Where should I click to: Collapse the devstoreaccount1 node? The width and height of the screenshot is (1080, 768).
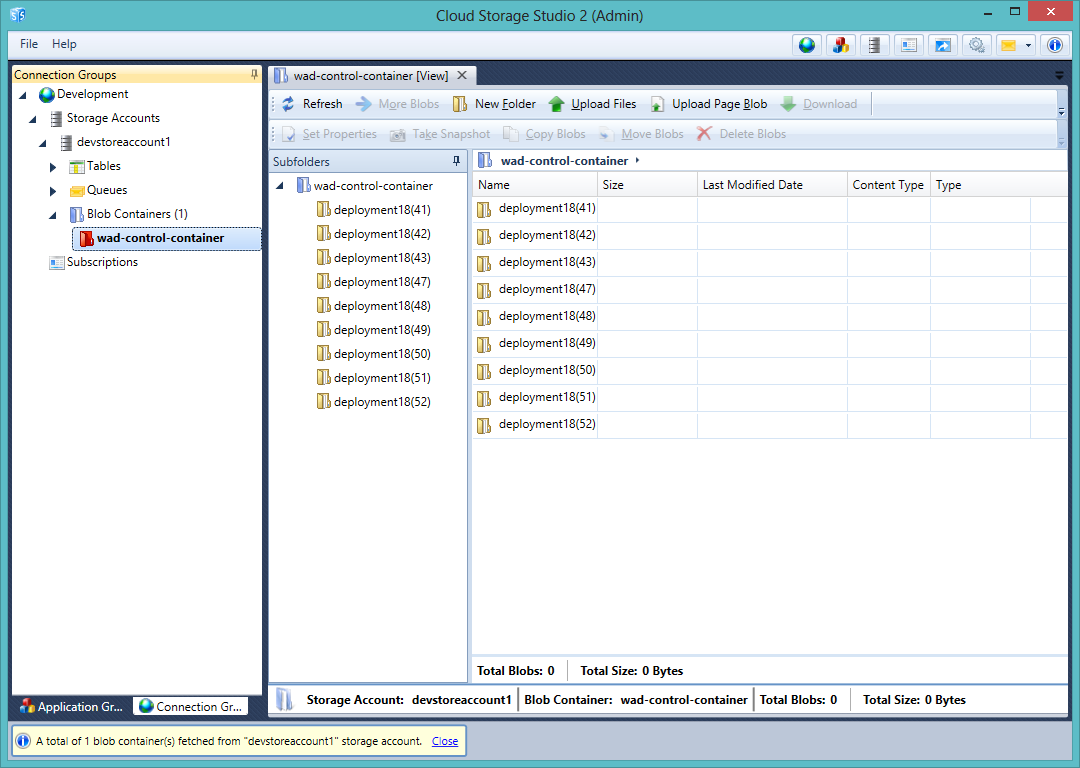pyautogui.click(x=43, y=143)
